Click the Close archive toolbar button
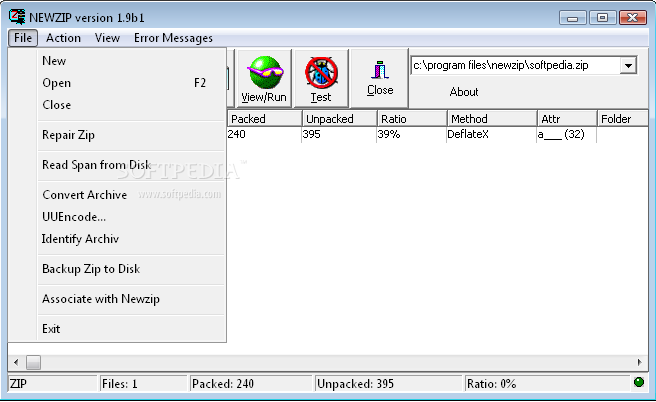Image resolution: width=656 pixels, height=402 pixels. coord(379,78)
